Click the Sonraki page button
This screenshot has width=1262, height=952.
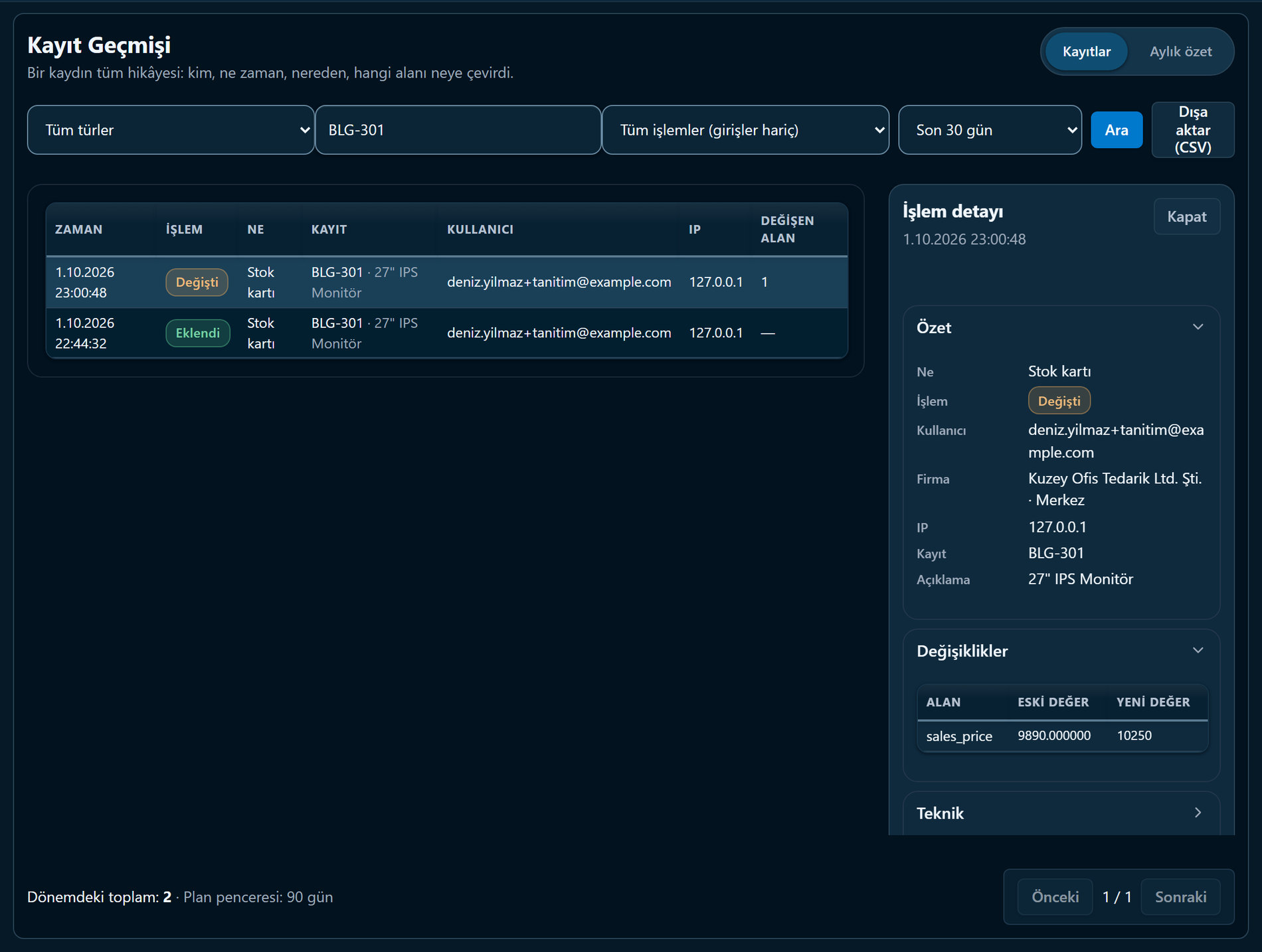pos(1180,897)
